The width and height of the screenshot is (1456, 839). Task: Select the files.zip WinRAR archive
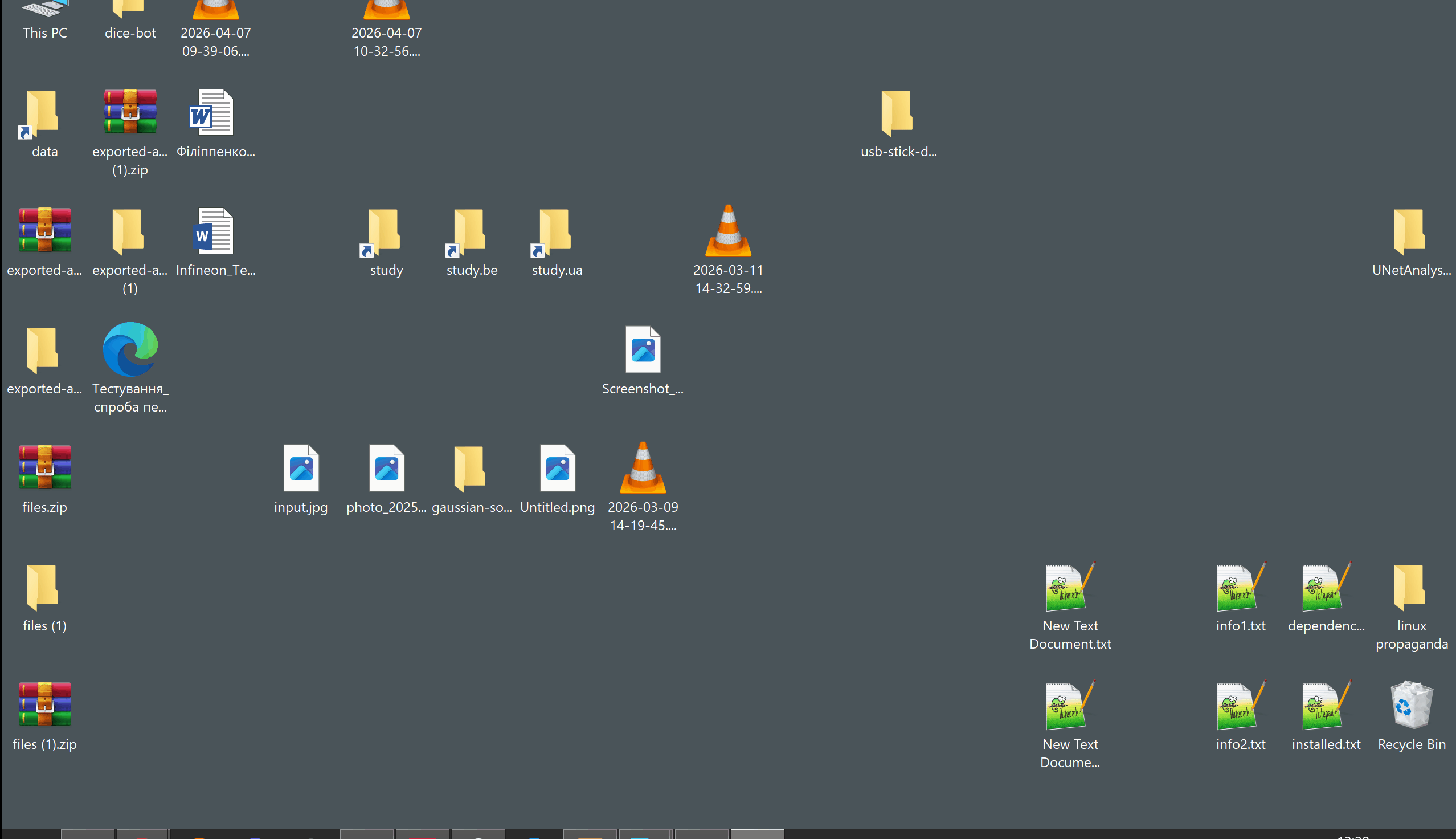[45, 468]
